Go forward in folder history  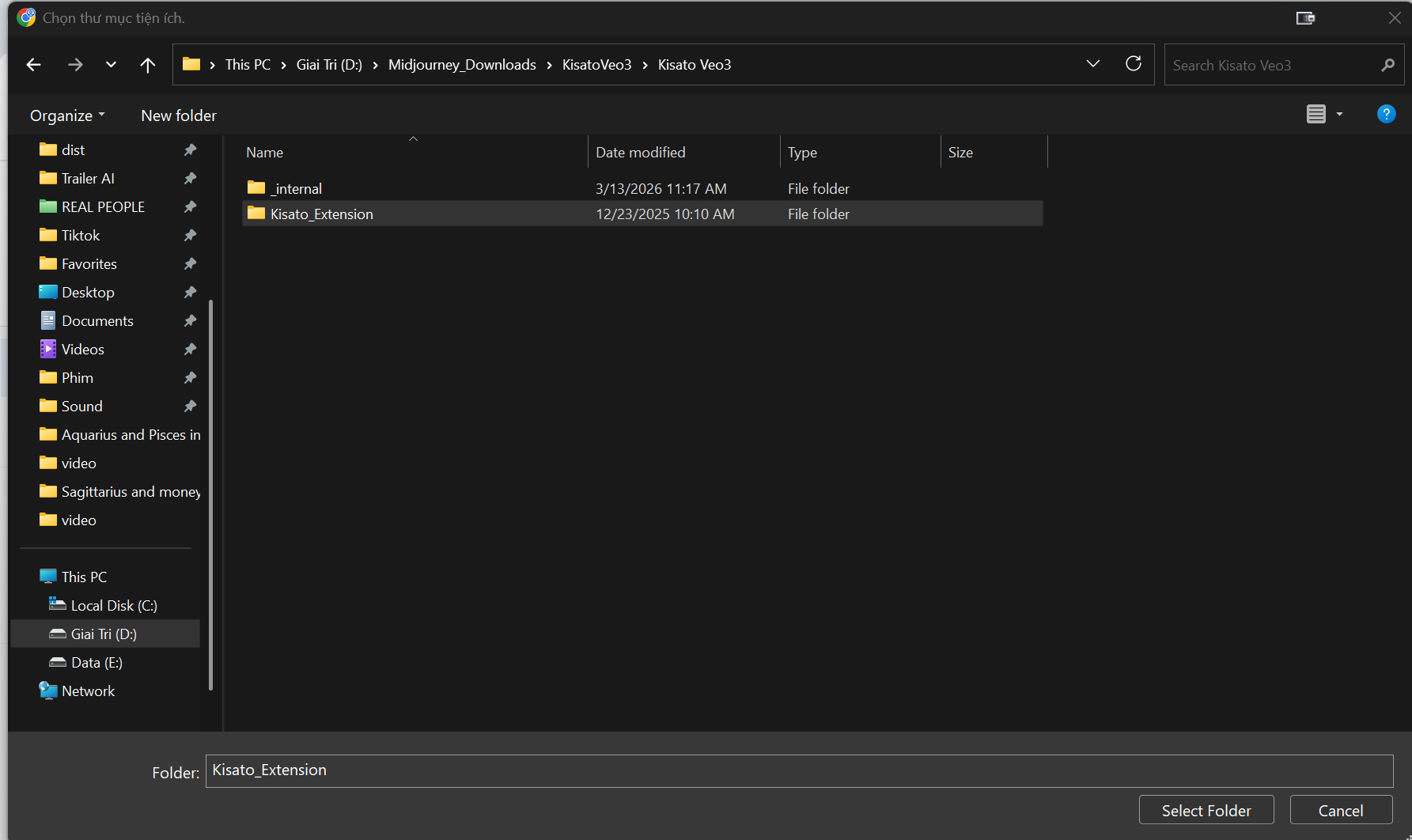click(x=75, y=65)
